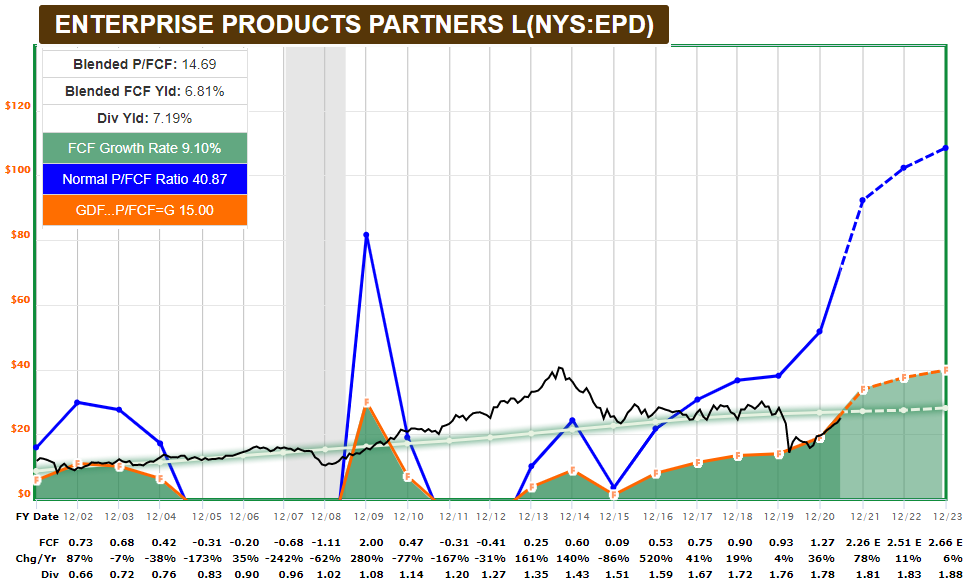Click the orange F marker at 12/09 peak

point(366,402)
